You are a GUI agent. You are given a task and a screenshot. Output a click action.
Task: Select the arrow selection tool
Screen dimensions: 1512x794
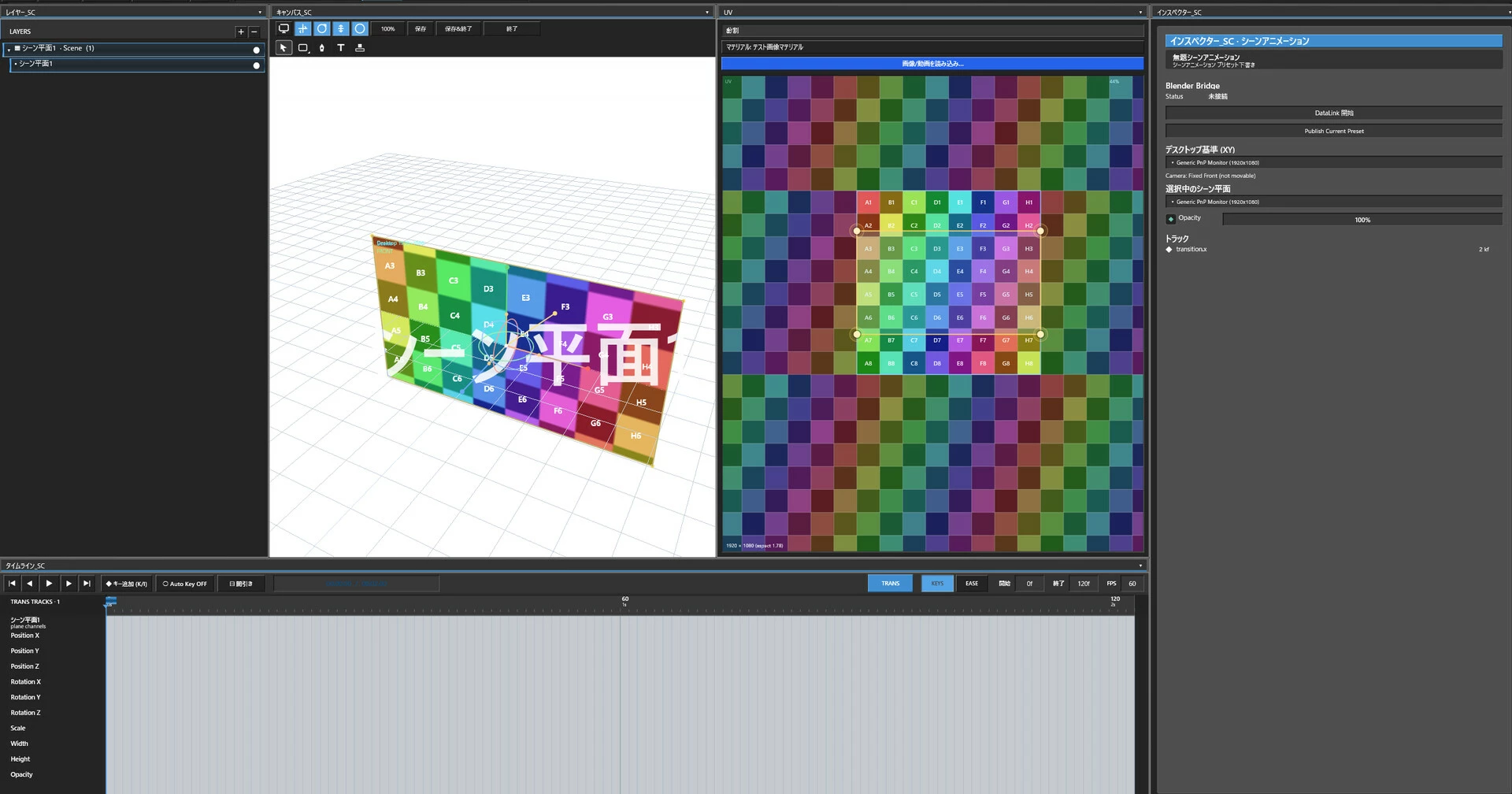point(283,48)
